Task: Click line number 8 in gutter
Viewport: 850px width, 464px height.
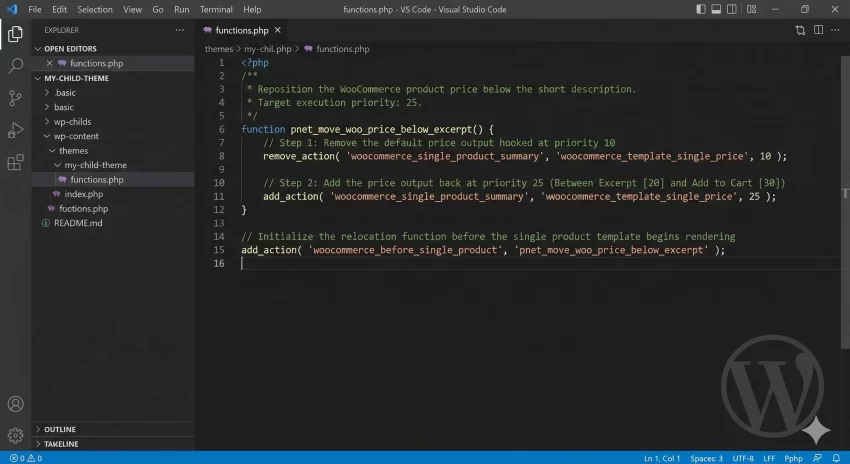Action: pyautogui.click(x=221, y=157)
